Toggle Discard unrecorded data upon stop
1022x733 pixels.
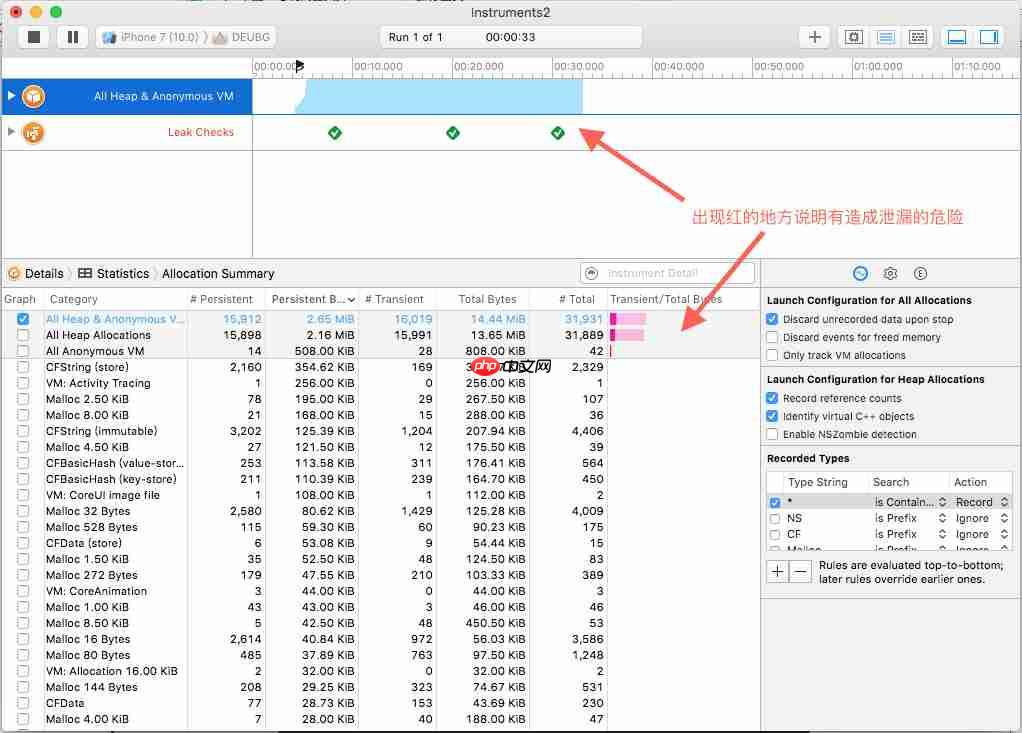772,319
